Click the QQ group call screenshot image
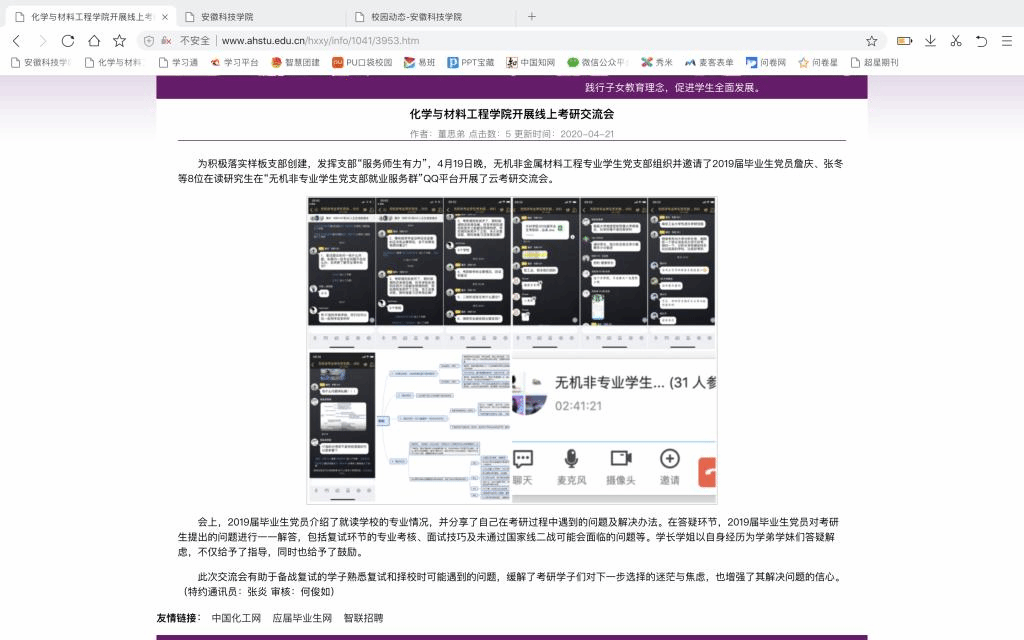The height and width of the screenshot is (640, 1024). (613, 429)
